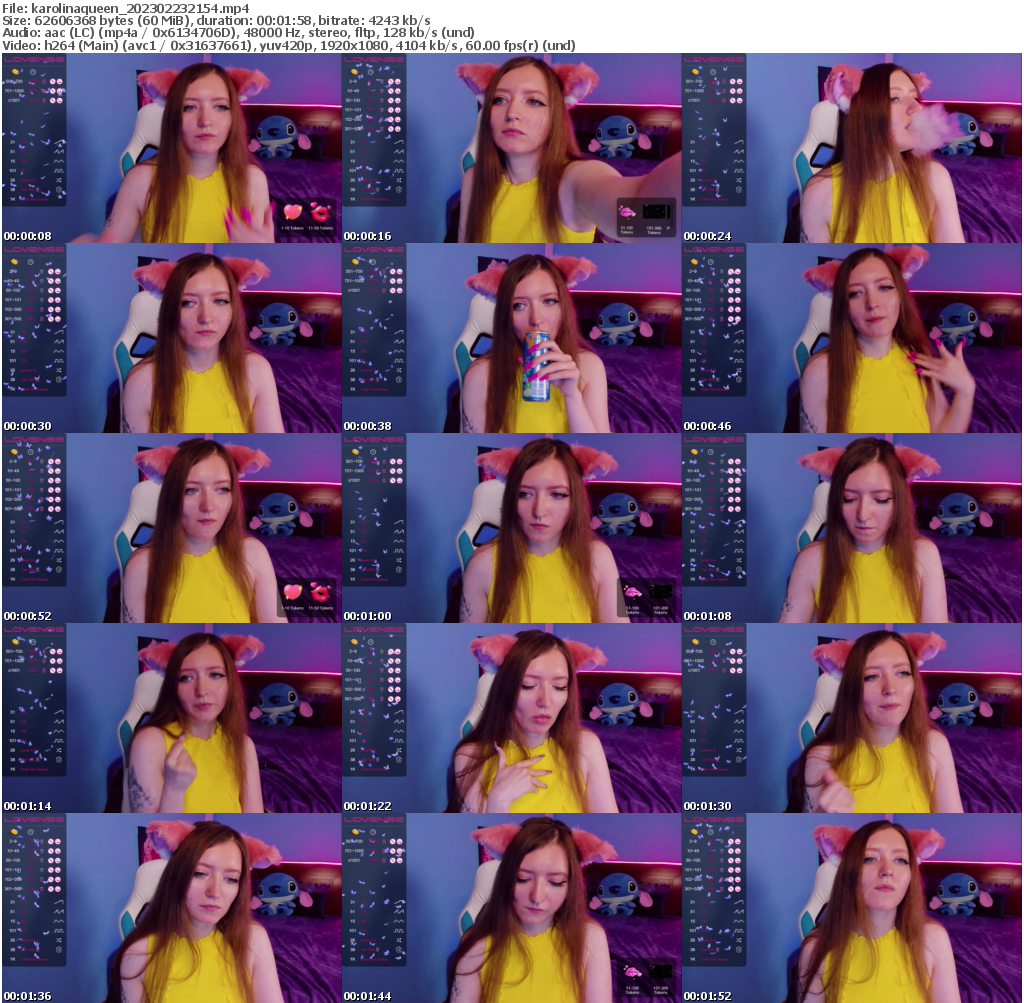This screenshot has height=1003, width=1024.
Task: Click the heart 1-10 Tokens icon
Action: point(293,212)
